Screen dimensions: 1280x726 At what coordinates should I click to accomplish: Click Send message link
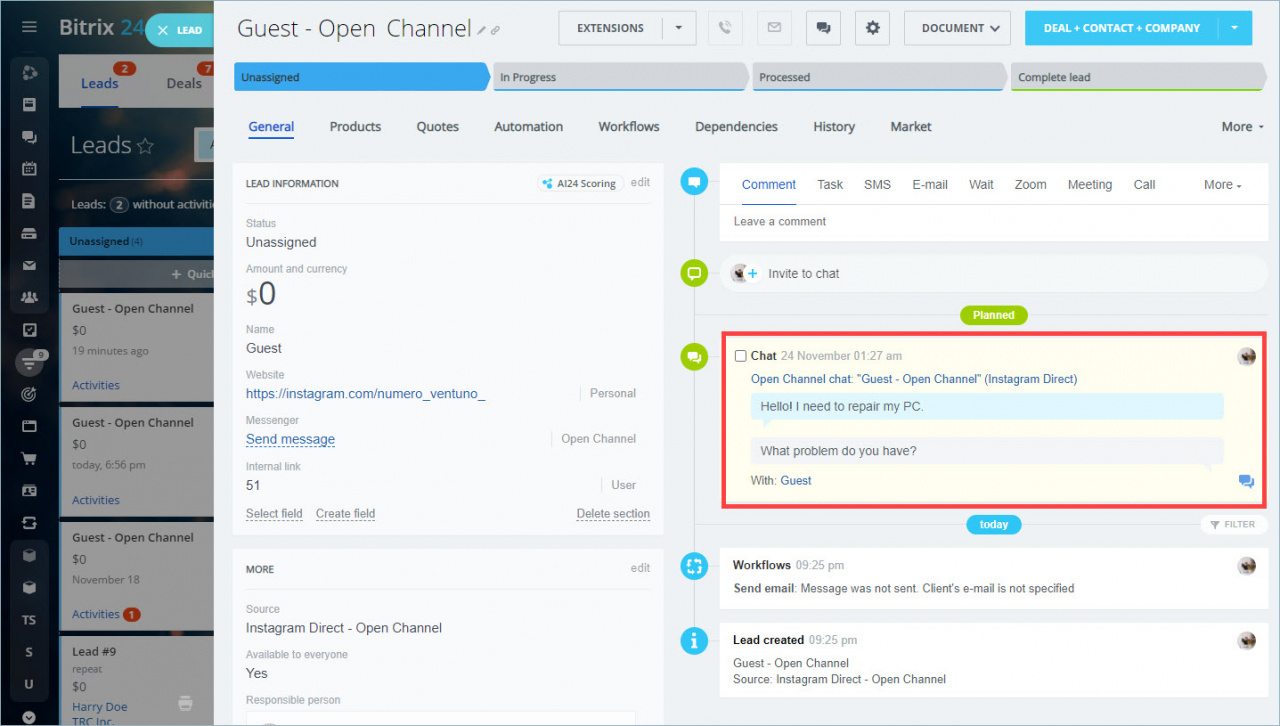(290, 440)
